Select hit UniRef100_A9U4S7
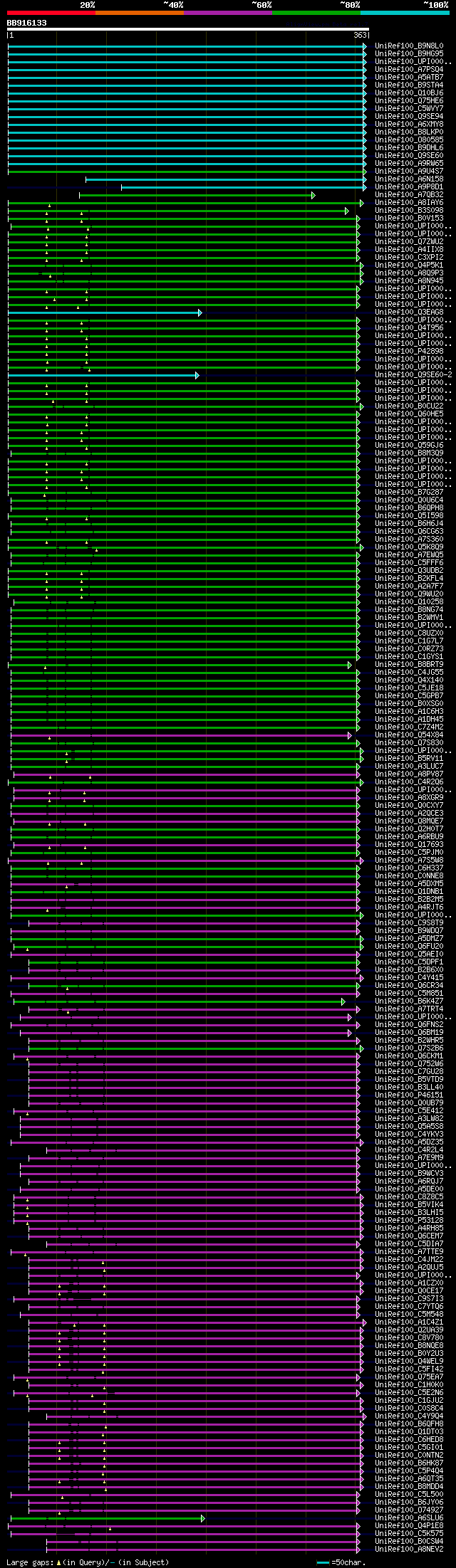This screenshot has height=1568, width=456. pos(409,172)
